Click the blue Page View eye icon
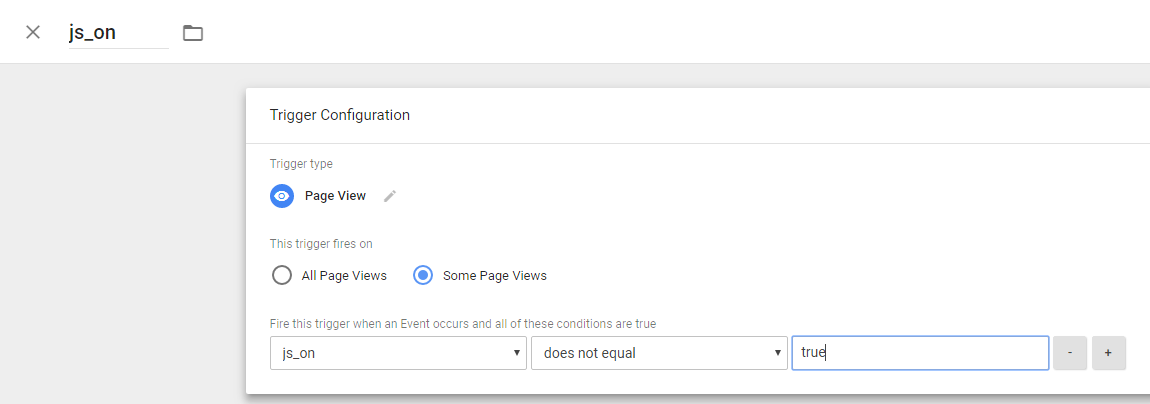This screenshot has width=1150, height=404. point(282,196)
